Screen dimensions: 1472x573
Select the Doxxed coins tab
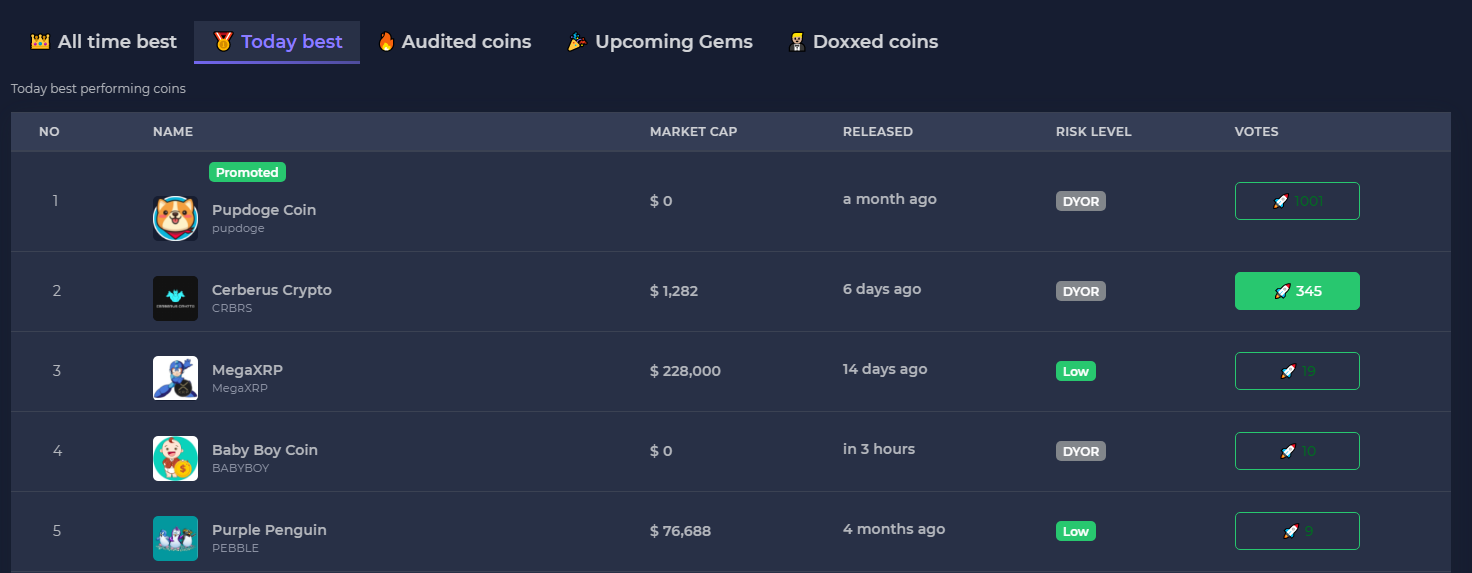pyautogui.click(x=875, y=42)
